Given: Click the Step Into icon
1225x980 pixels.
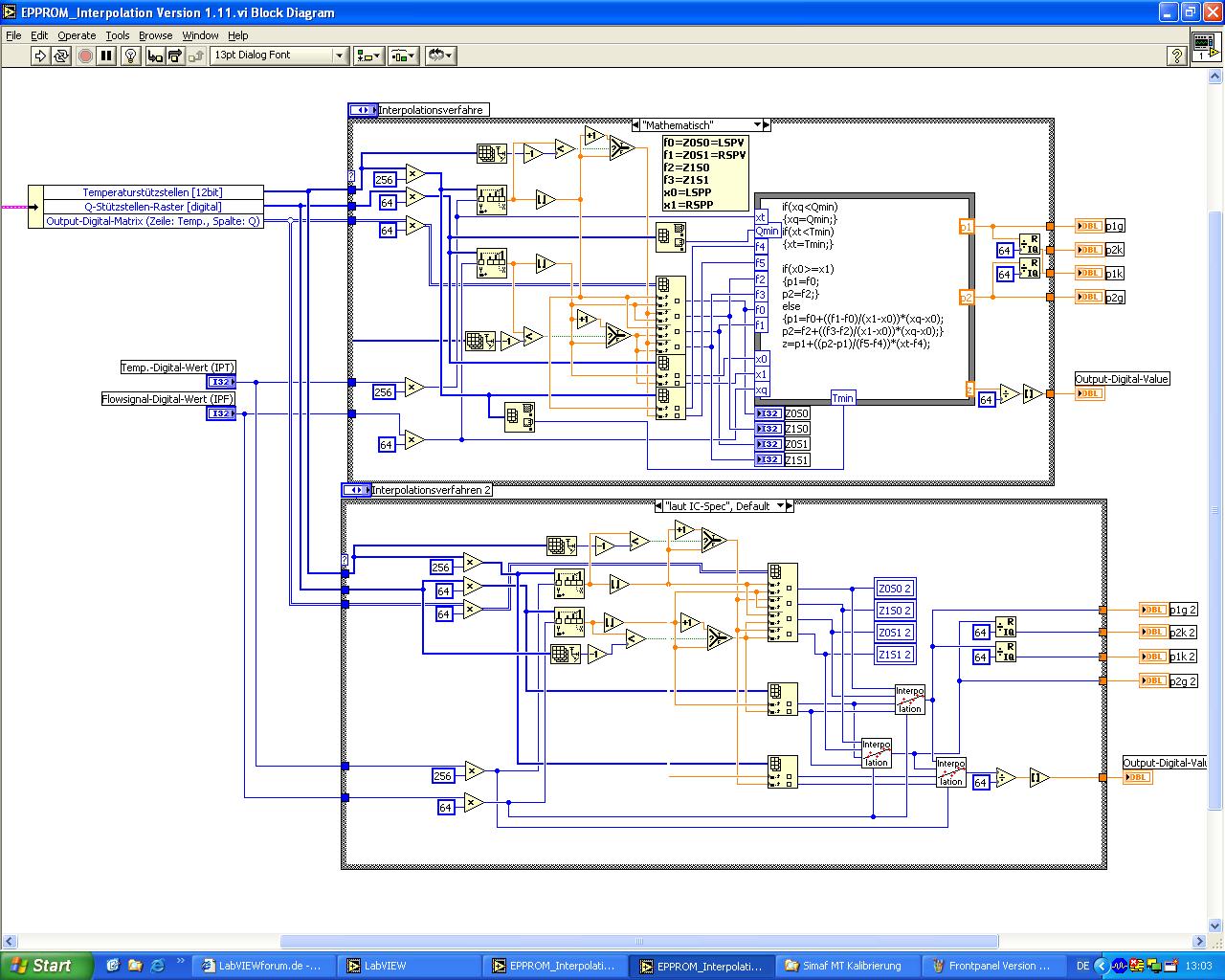Looking at the screenshot, I should tap(155, 56).
